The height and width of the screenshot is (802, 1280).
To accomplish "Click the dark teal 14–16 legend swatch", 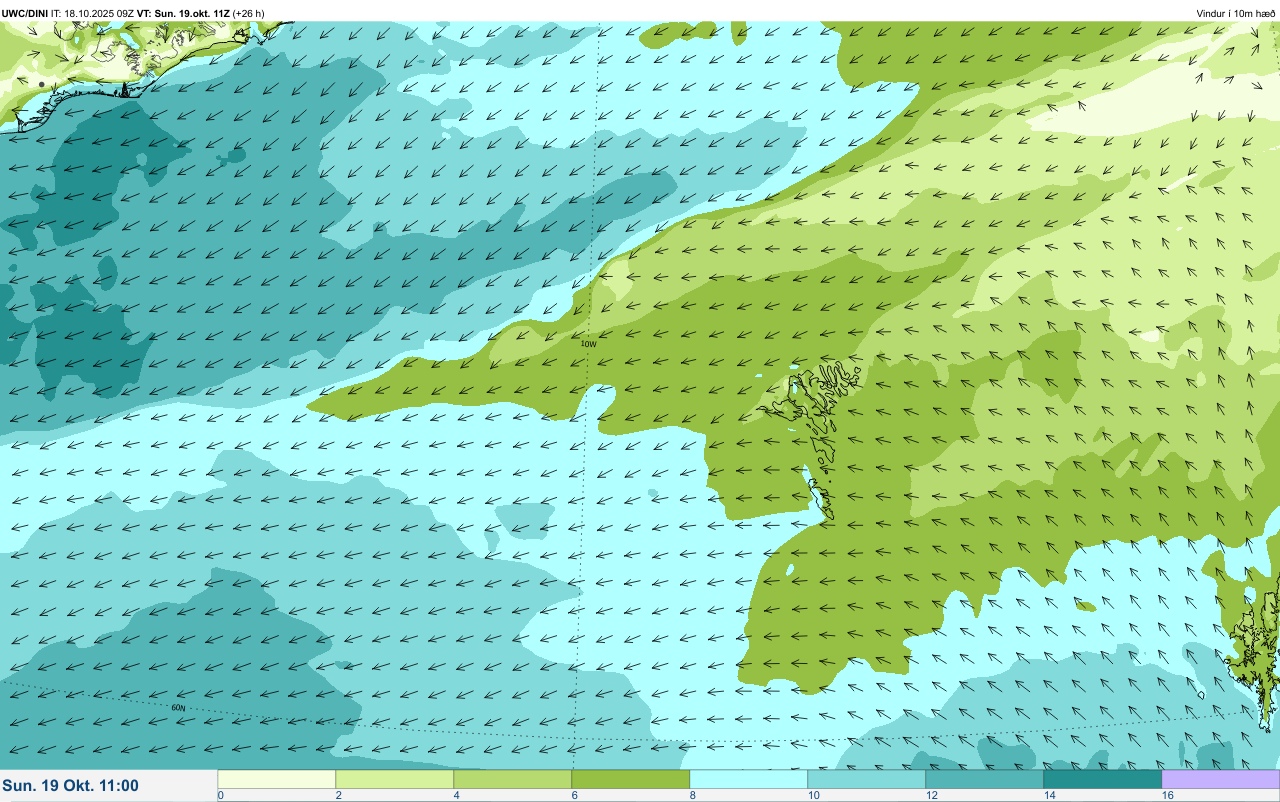I will tap(1102, 779).
